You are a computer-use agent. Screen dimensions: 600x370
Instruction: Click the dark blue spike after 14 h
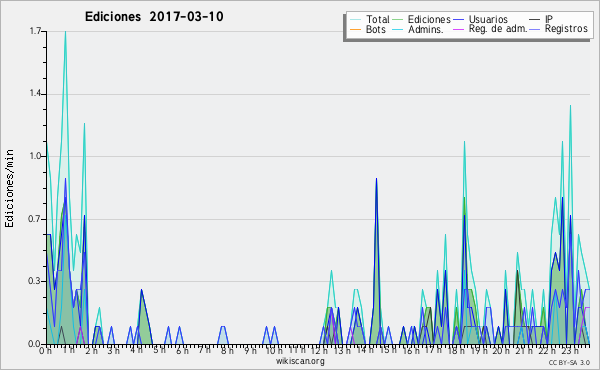(x=377, y=180)
